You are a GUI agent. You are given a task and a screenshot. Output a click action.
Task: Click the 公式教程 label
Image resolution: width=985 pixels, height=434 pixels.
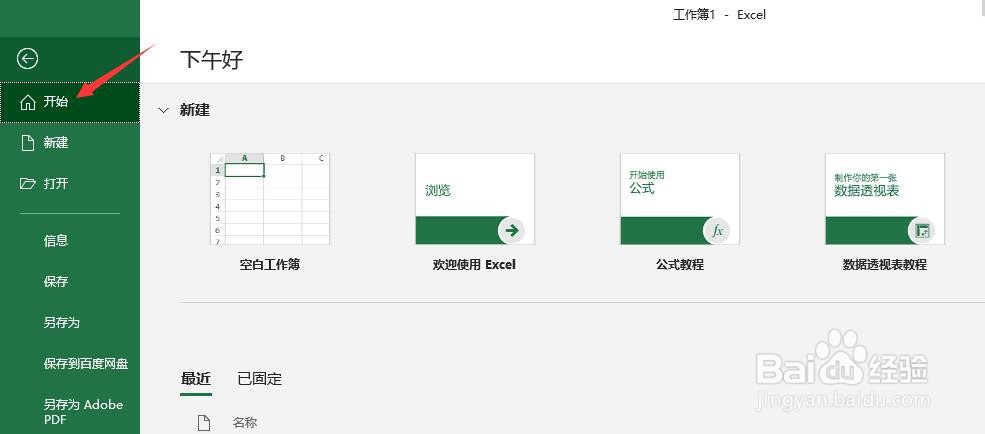click(x=680, y=264)
